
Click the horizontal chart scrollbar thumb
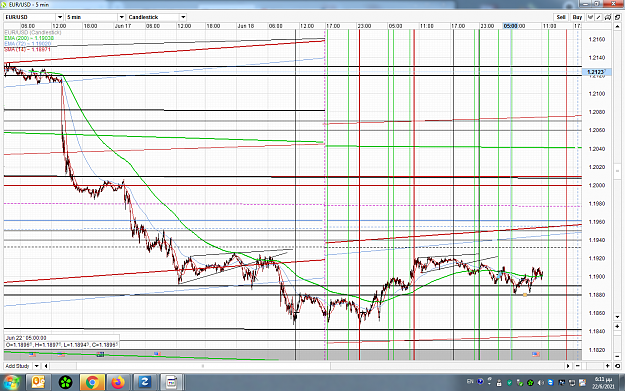pos(203,366)
